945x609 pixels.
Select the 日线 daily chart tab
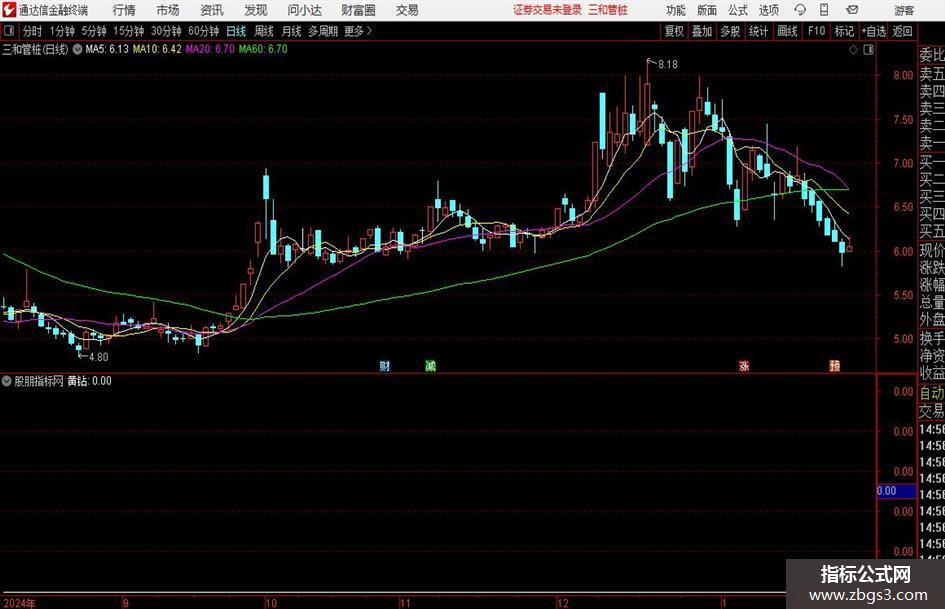click(x=236, y=31)
